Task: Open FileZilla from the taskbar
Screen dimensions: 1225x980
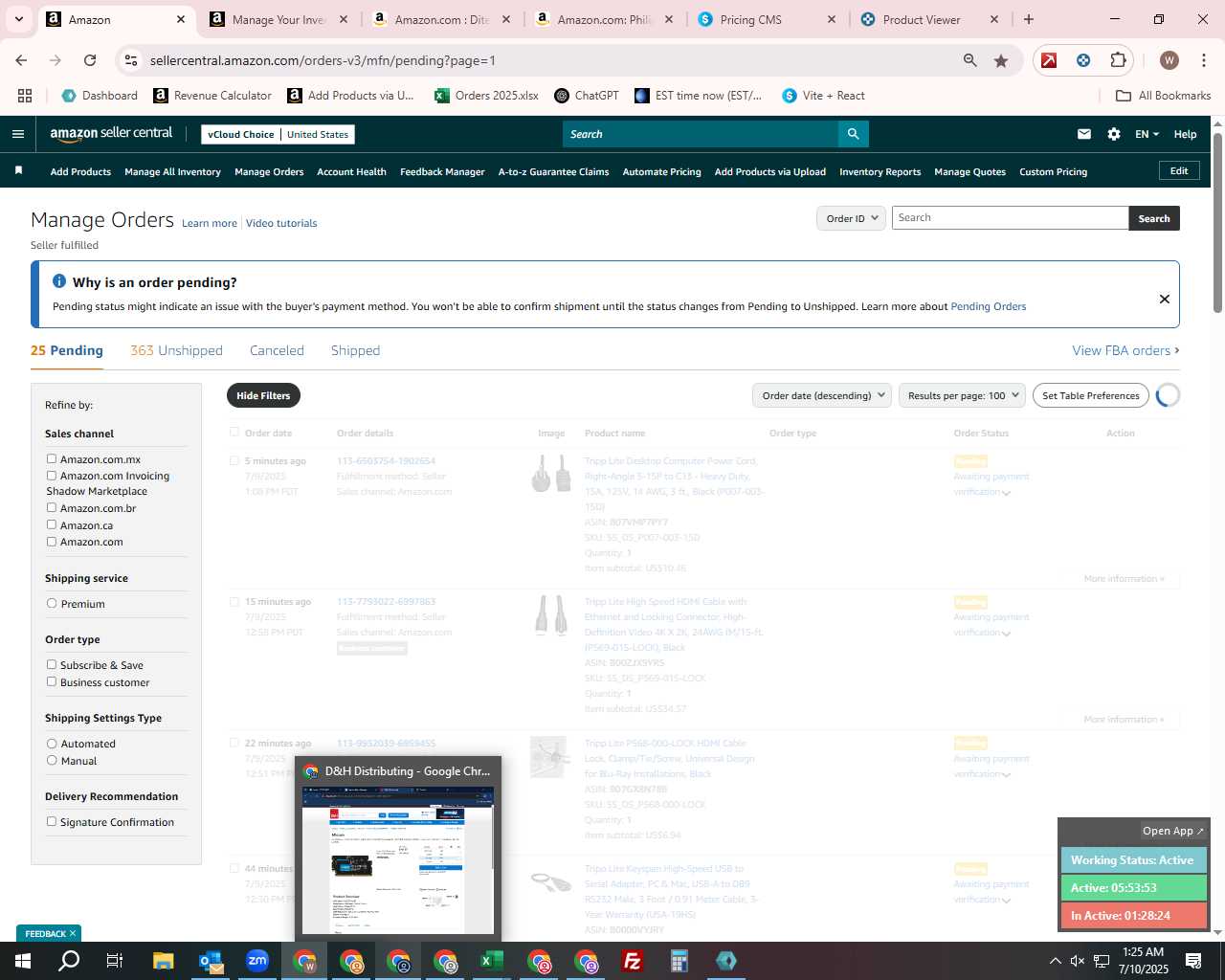Action: [x=633, y=961]
